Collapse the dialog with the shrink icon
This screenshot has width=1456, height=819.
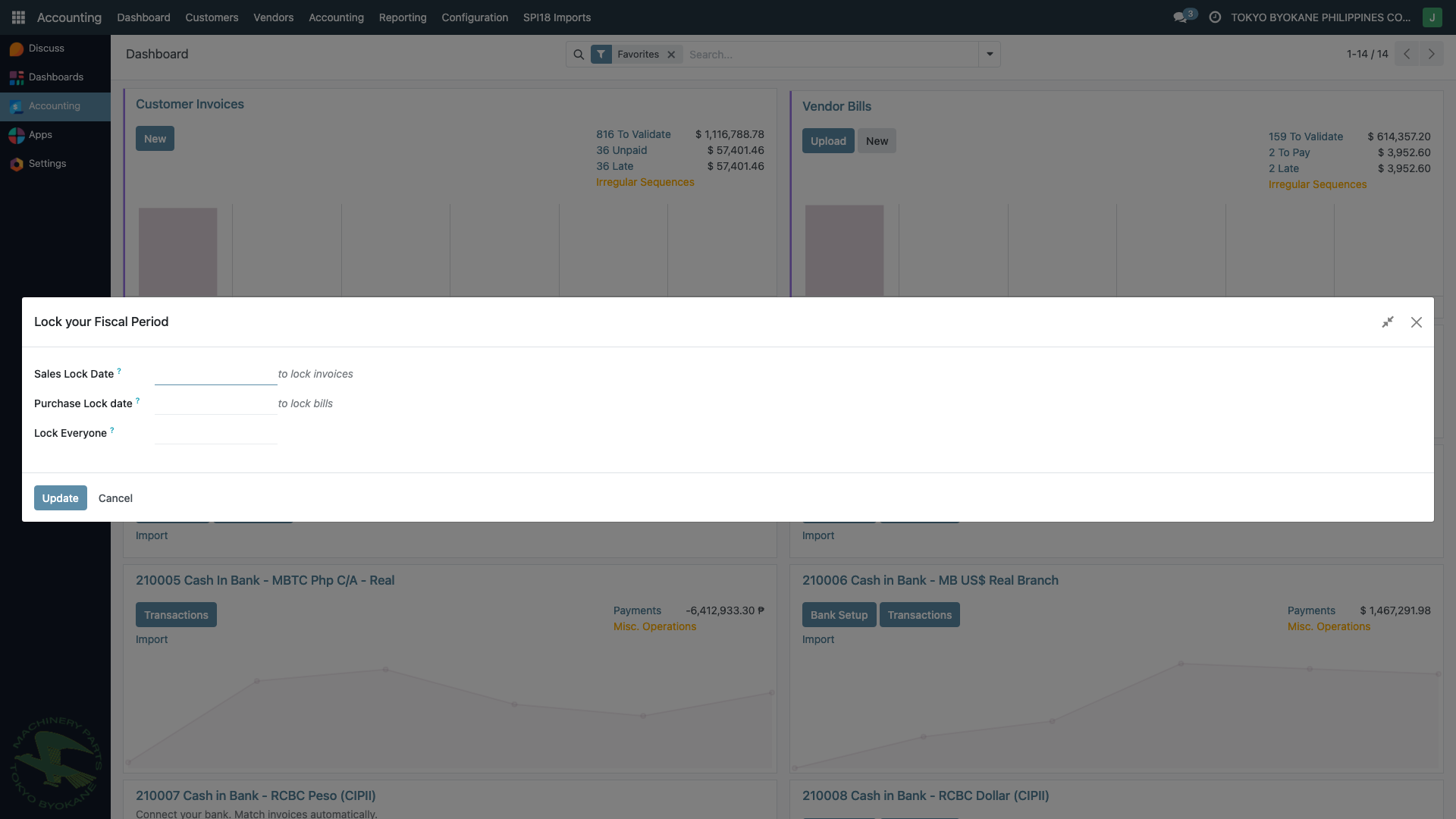pos(1388,322)
